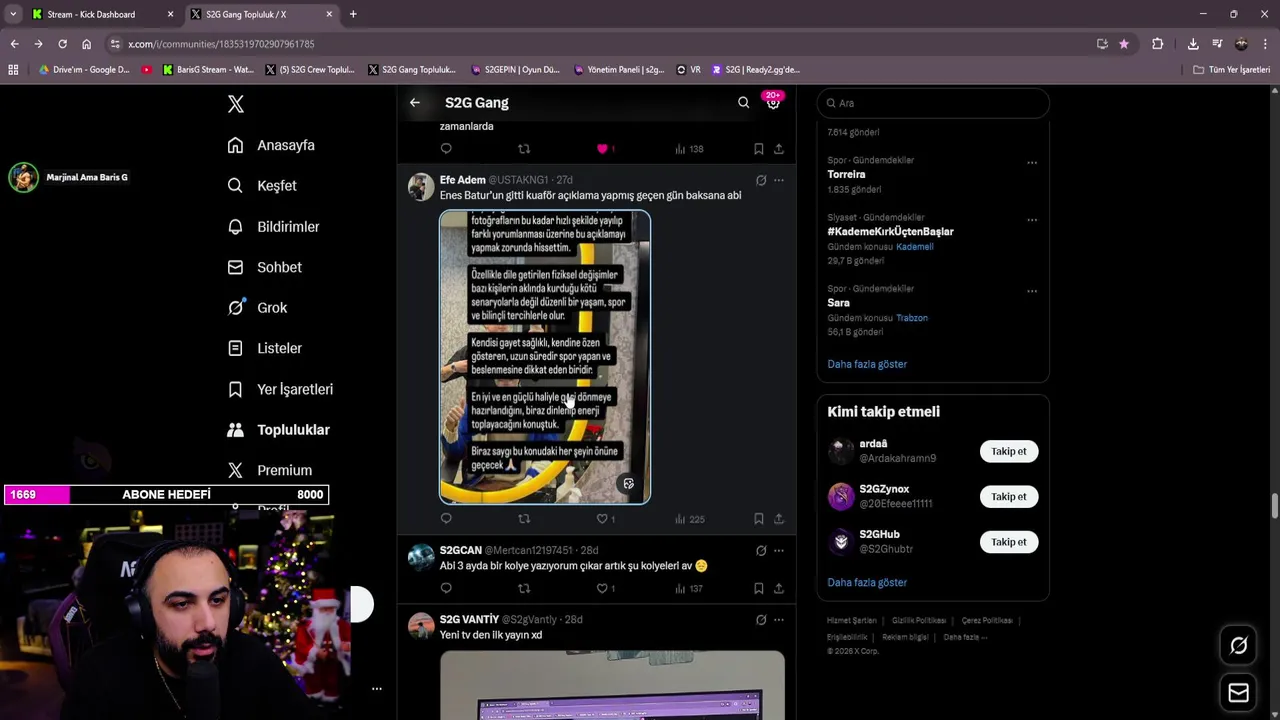Image resolution: width=1280 pixels, height=720 pixels.
Task: Click the X logo in sidebar
Action: pyautogui.click(x=235, y=104)
